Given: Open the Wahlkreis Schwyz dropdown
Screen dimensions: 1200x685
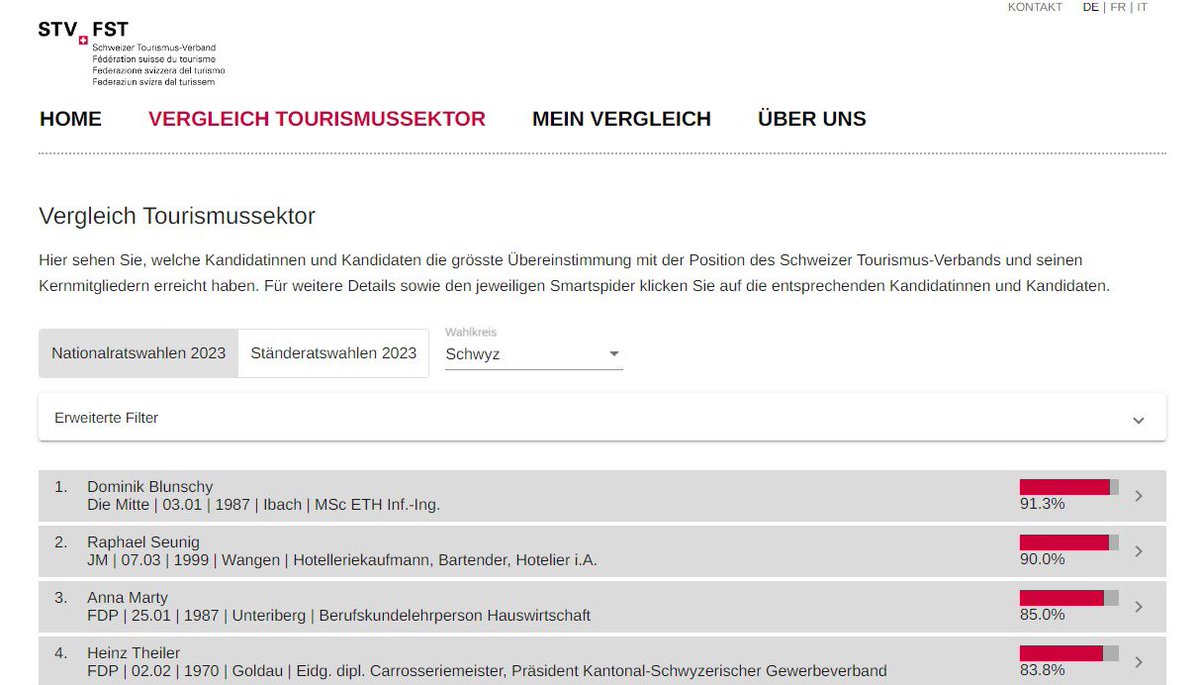Looking at the screenshot, I should point(534,354).
